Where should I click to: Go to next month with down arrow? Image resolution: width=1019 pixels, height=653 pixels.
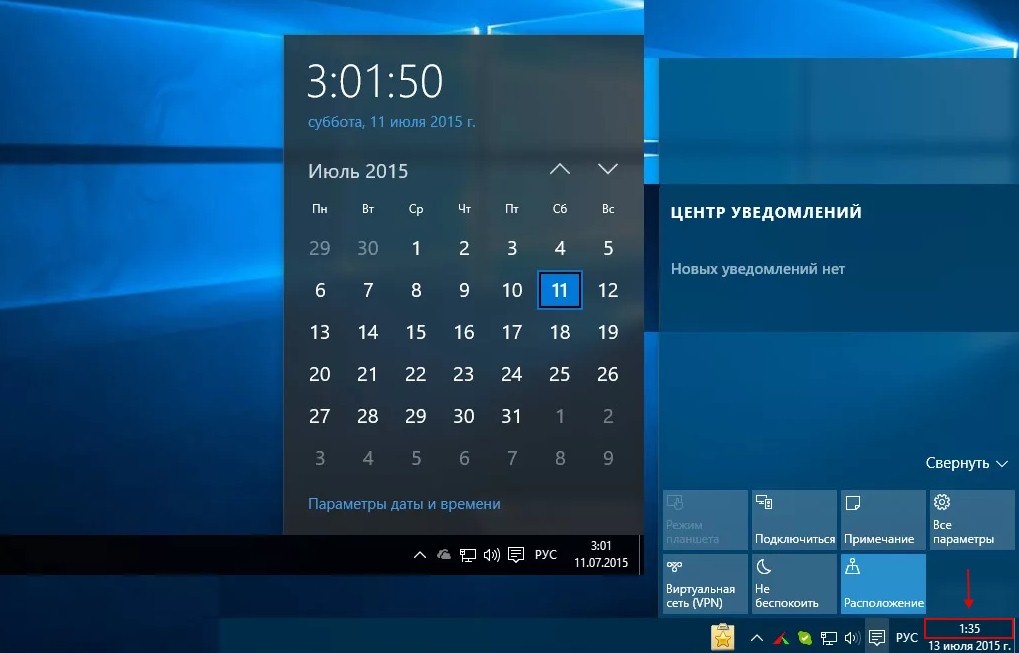(x=608, y=170)
